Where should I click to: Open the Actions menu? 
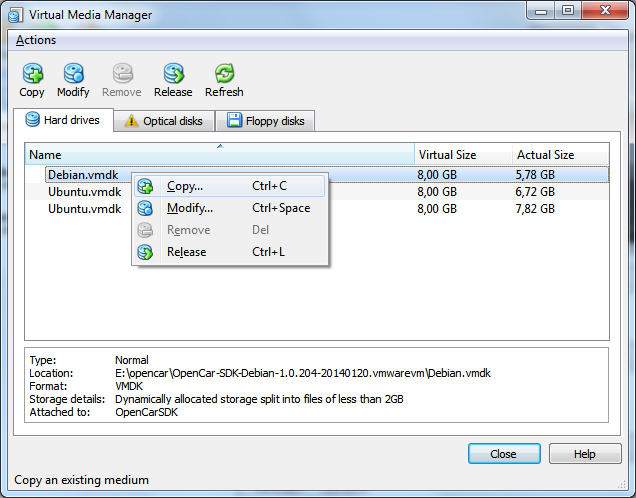coord(36,40)
